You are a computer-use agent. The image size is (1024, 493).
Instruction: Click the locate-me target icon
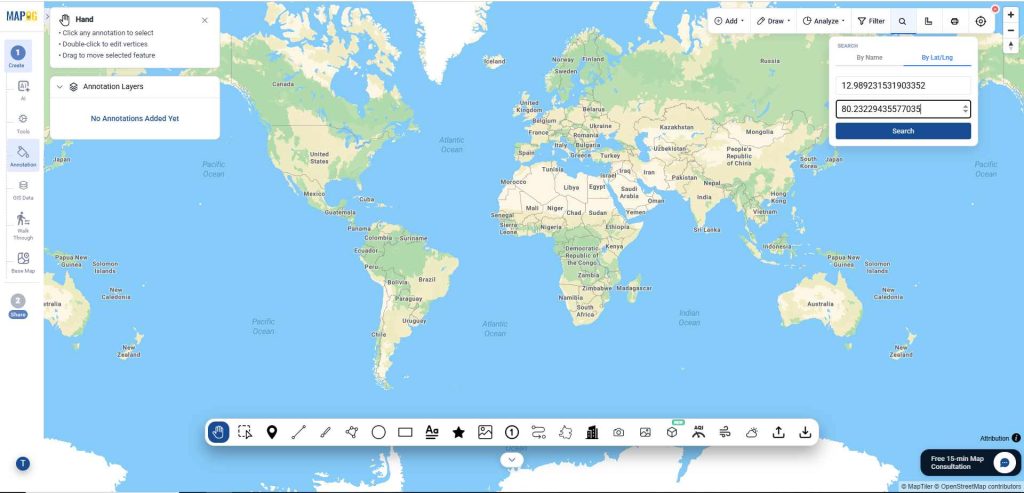981,21
